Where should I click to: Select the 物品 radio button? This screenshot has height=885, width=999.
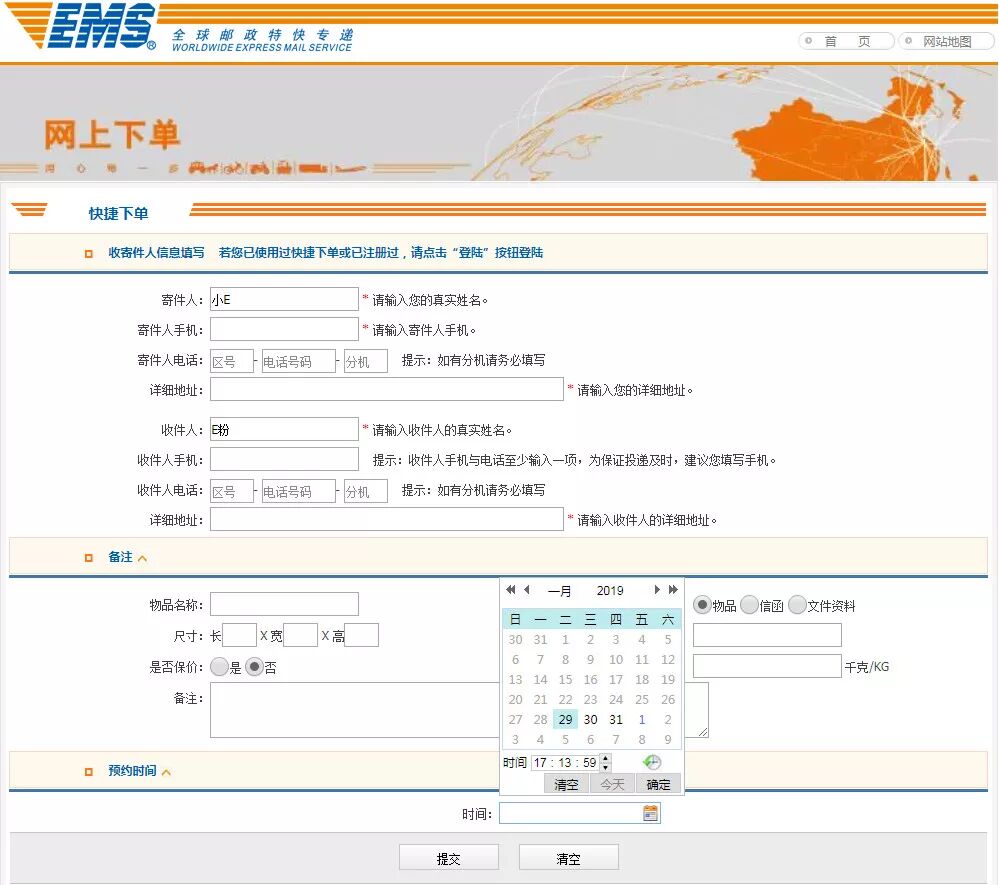tap(702, 605)
